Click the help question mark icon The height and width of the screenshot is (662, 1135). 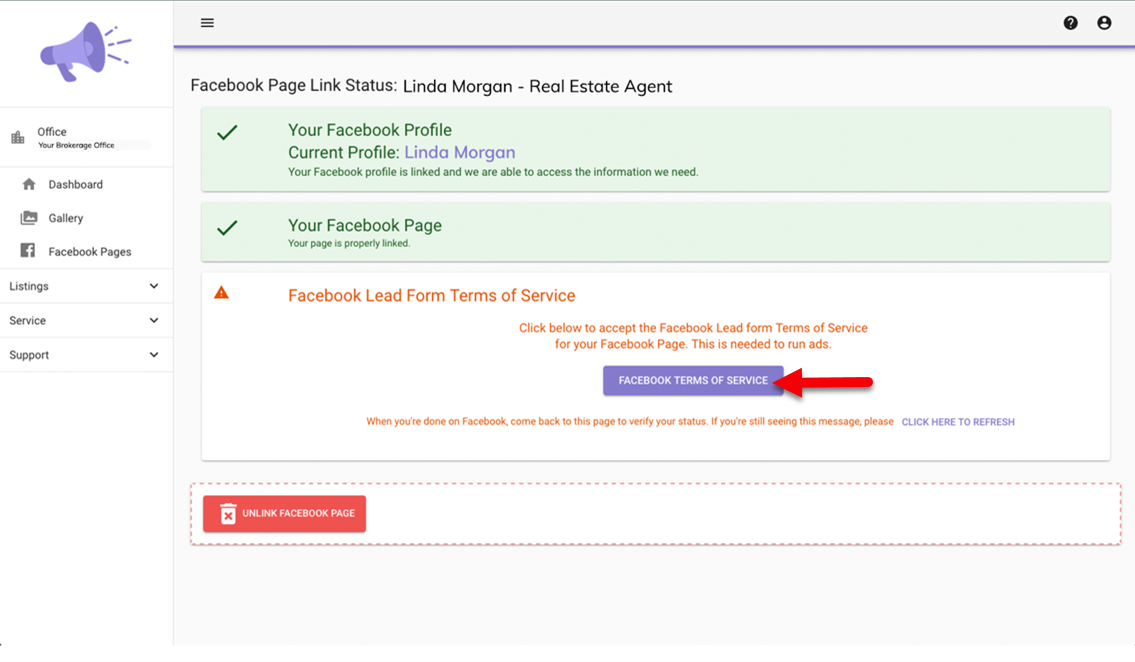point(1070,23)
